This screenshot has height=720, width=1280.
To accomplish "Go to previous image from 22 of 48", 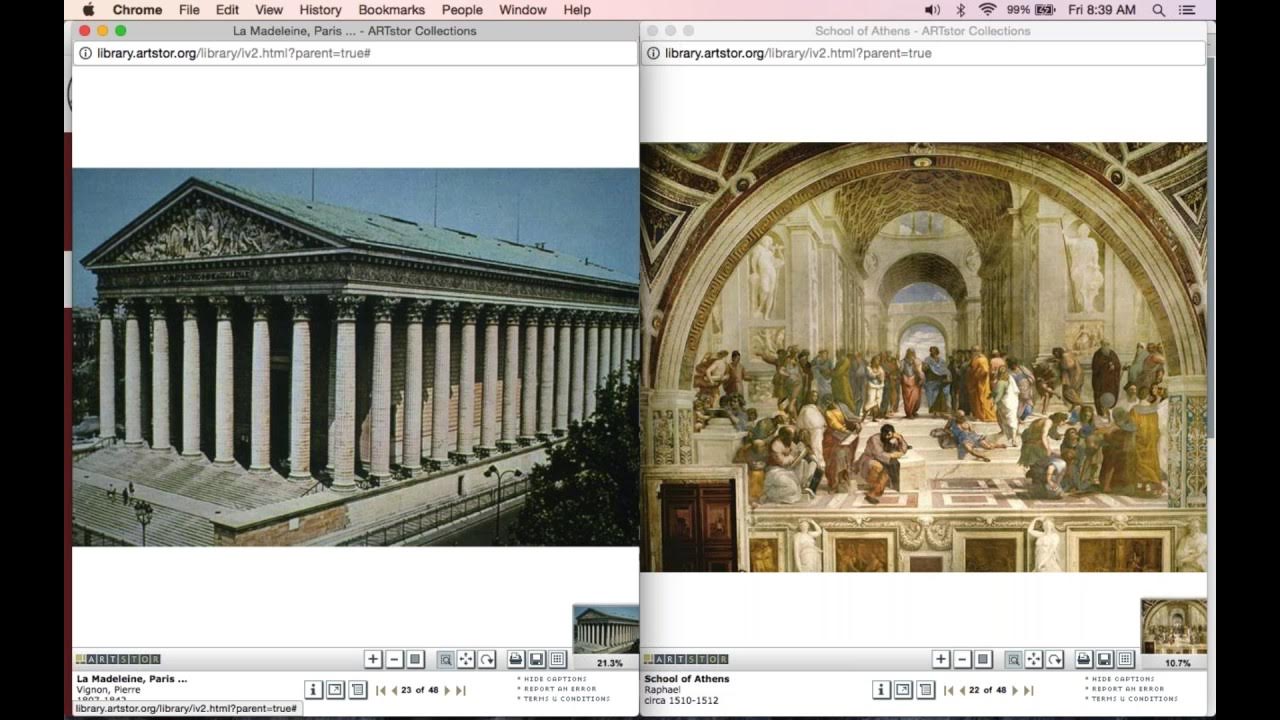I will [962, 690].
